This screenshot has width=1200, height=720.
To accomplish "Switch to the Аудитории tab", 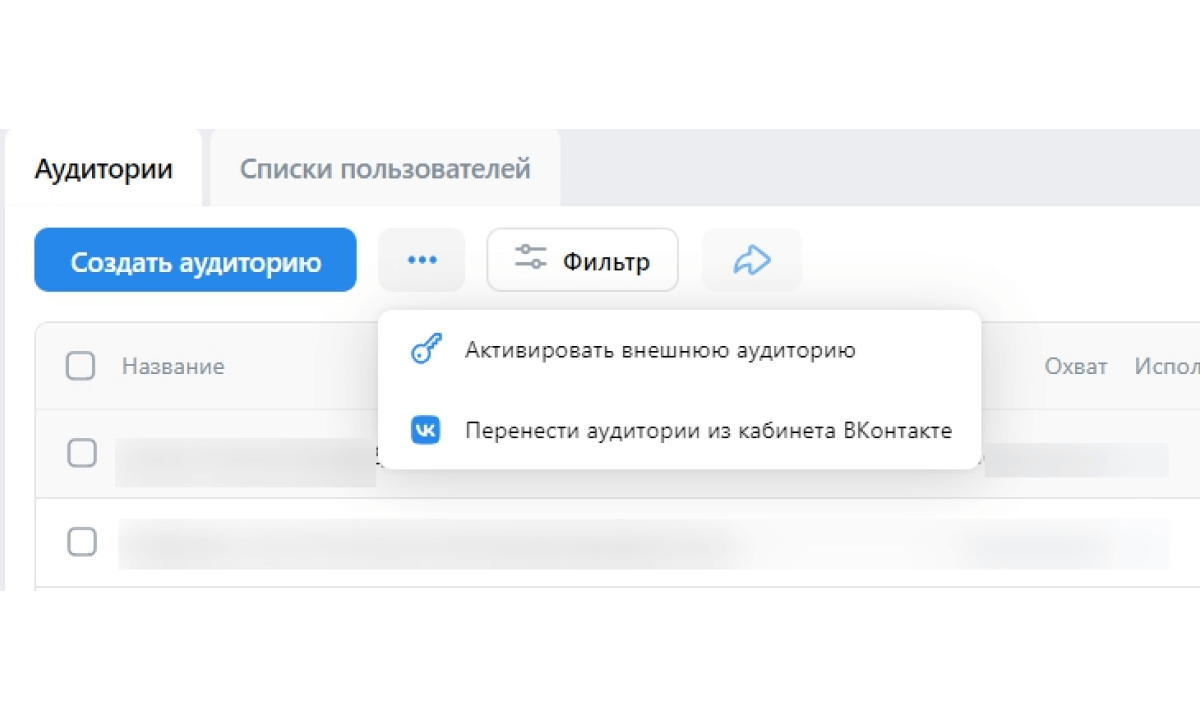I will click(x=103, y=168).
